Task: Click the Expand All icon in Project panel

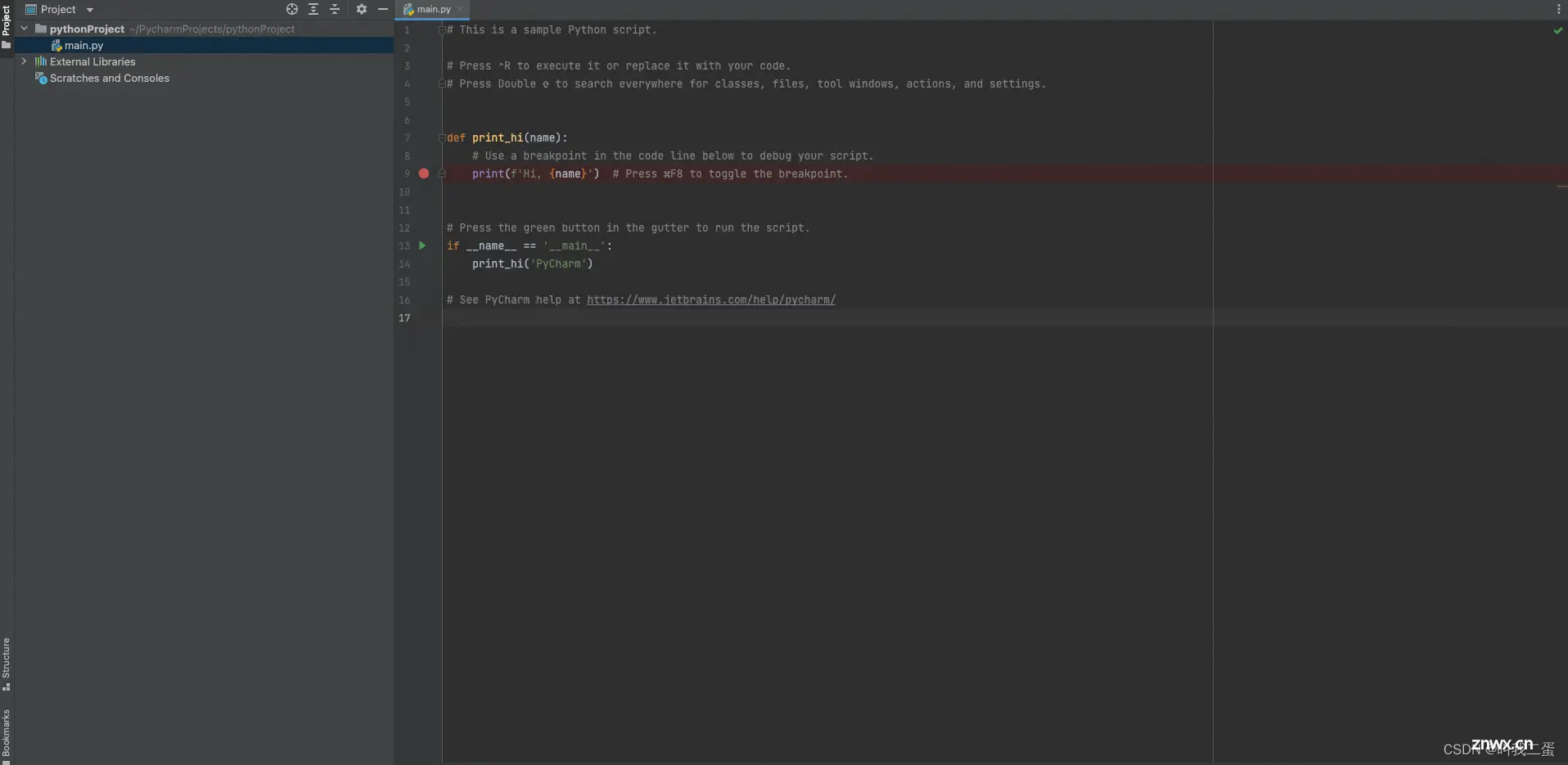Action: [x=313, y=9]
